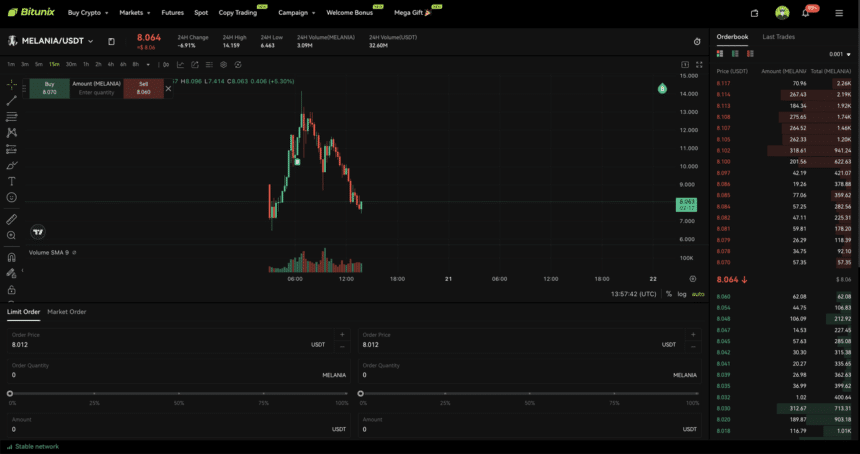Select the crosshair cursor tool
860x454 pixels.
[12, 85]
